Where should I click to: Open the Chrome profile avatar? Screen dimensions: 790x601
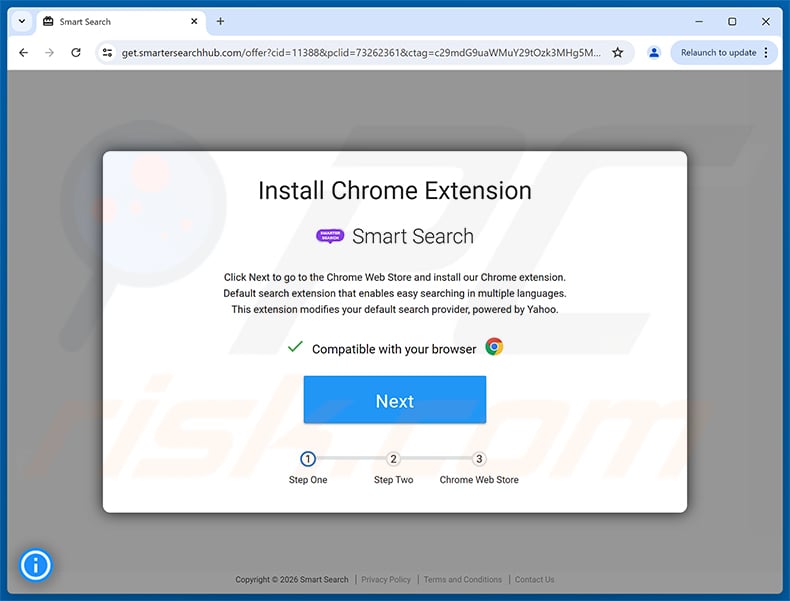(654, 52)
